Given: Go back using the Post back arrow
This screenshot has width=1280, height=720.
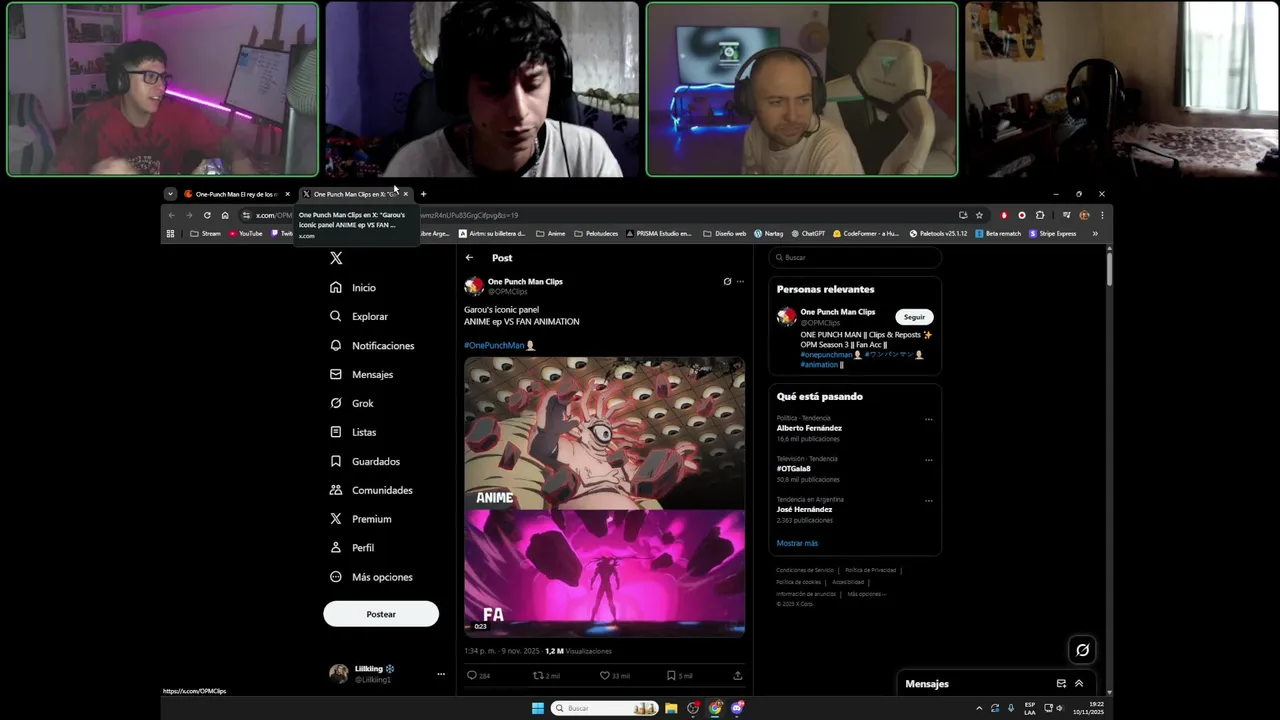Looking at the screenshot, I should coord(469,258).
